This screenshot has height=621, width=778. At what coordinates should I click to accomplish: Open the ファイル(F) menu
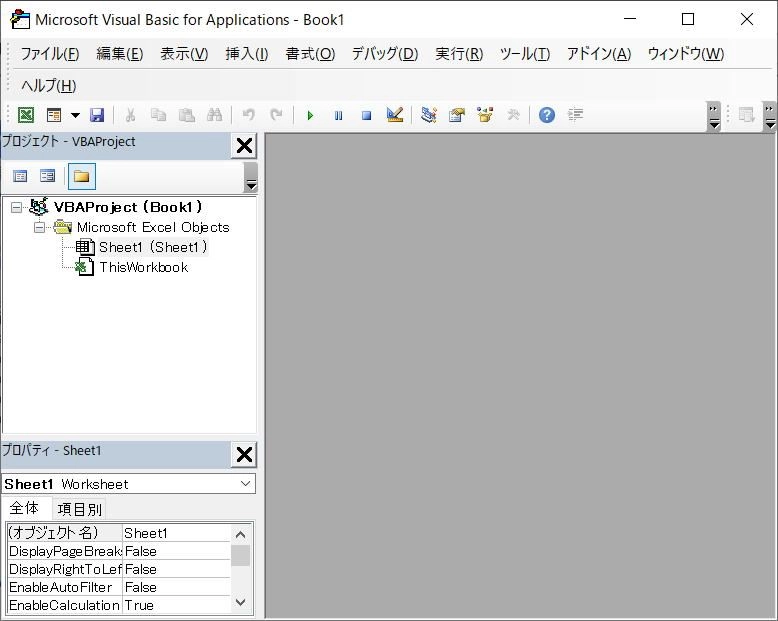[50, 54]
